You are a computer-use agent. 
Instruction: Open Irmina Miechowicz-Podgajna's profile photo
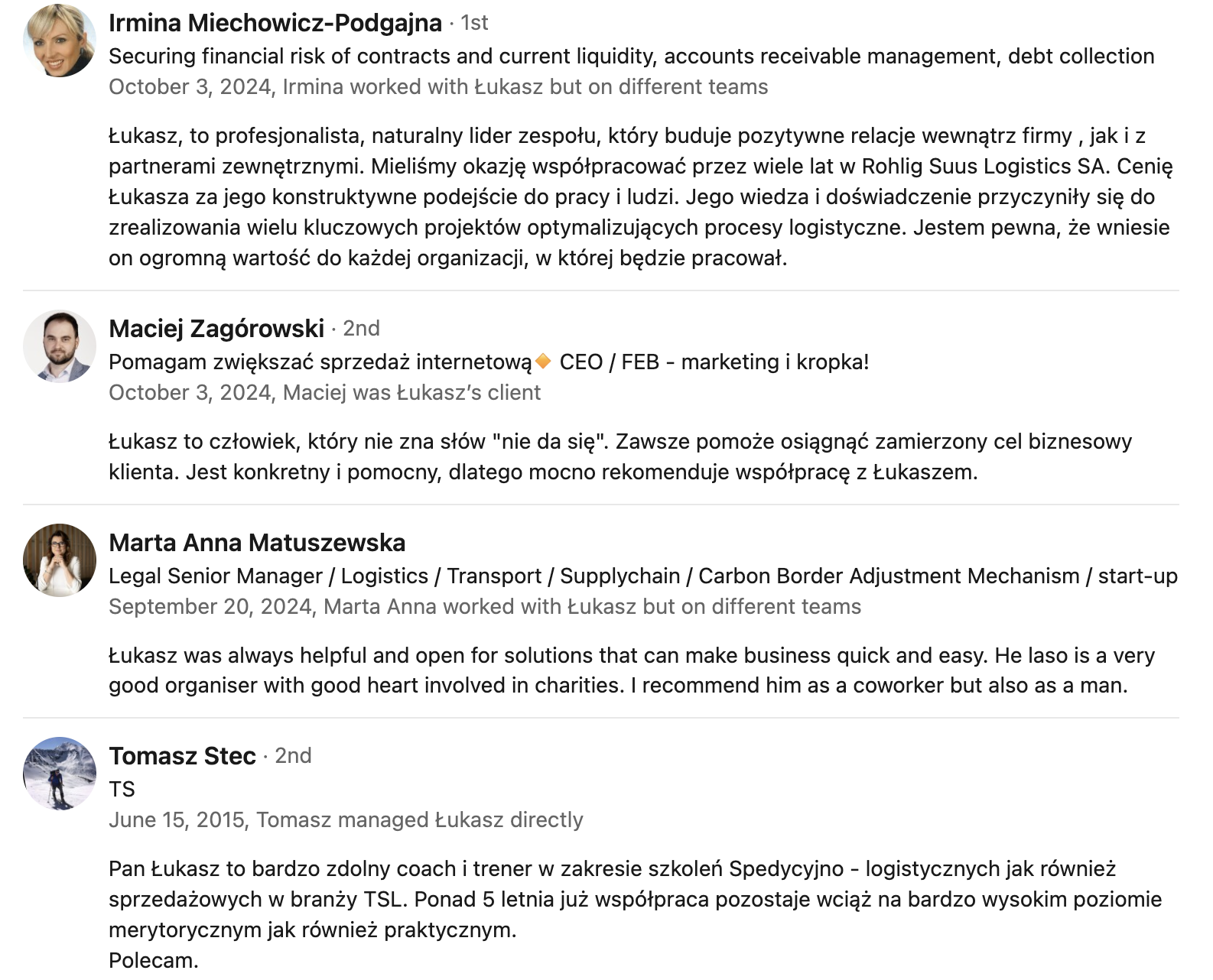tap(60, 41)
